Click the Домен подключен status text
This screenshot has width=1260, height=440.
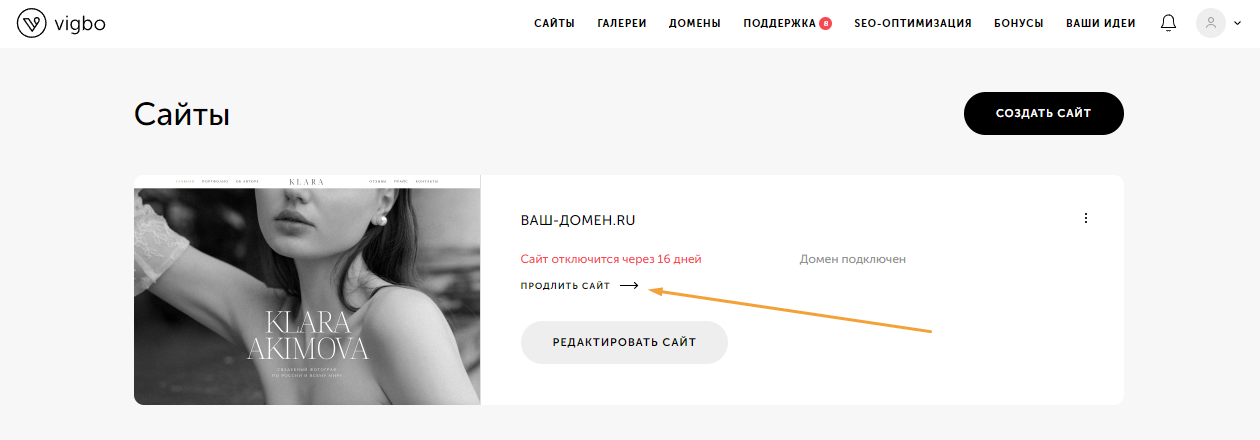tap(853, 259)
